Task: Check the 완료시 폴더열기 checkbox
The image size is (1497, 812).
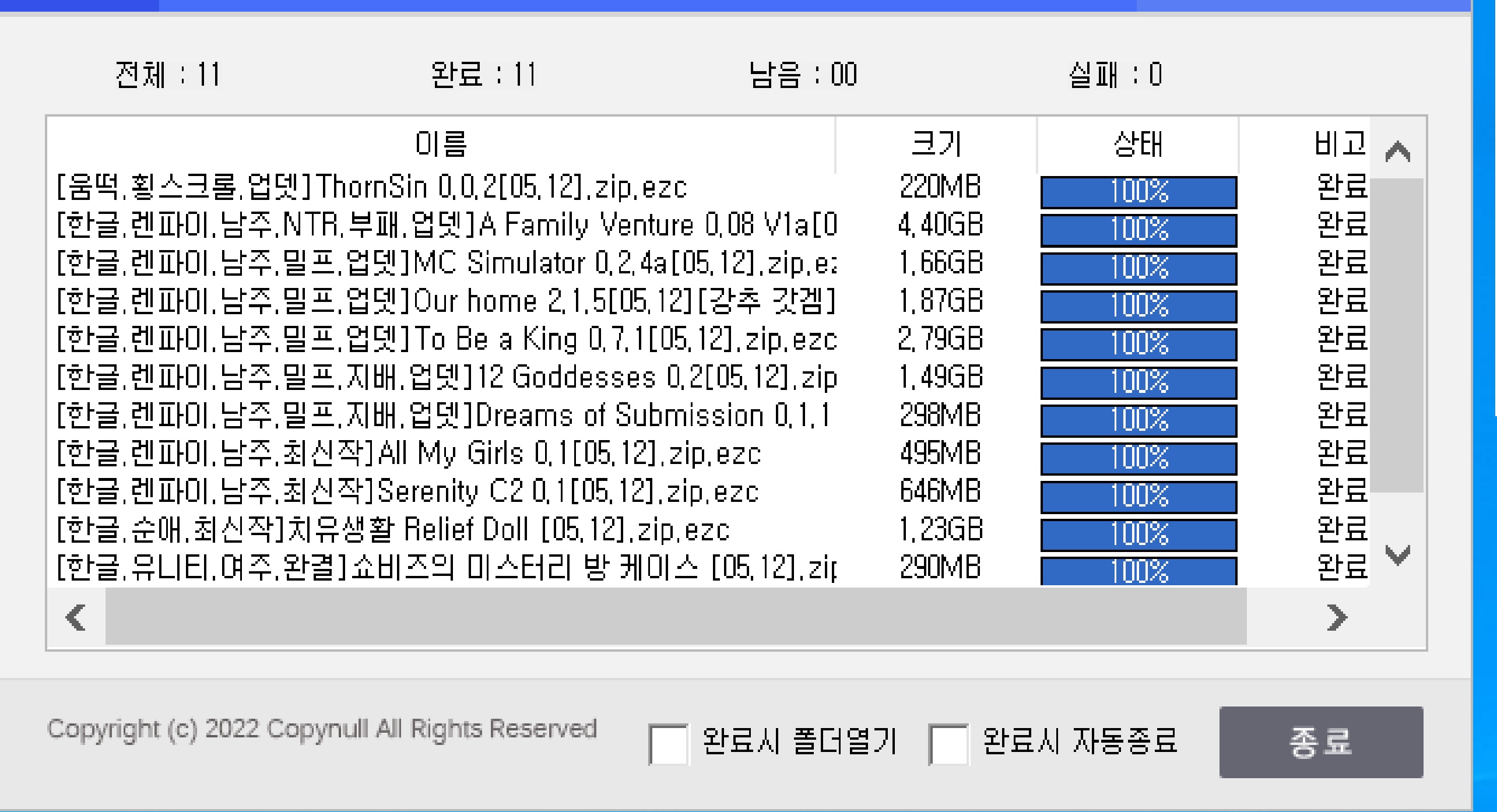Action: 668,744
